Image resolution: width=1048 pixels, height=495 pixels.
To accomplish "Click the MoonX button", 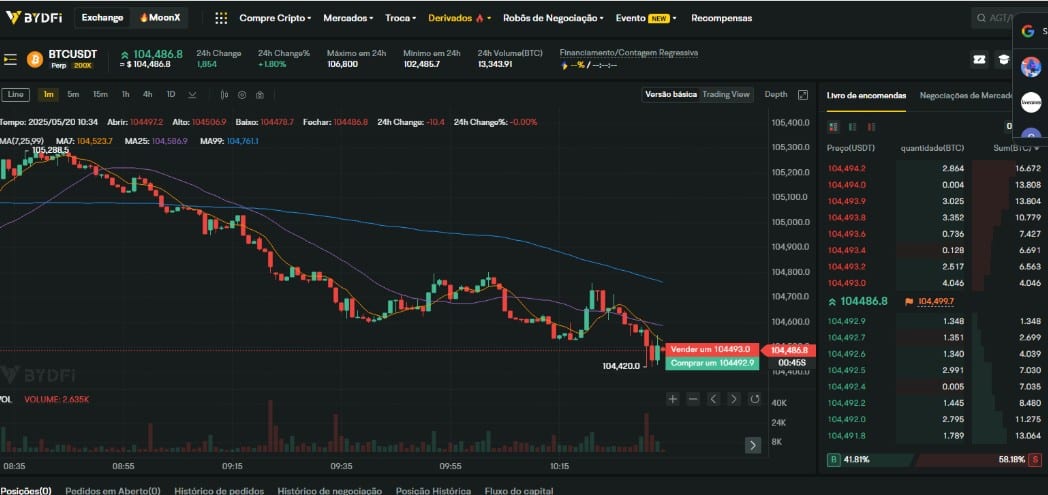I will [160, 18].
